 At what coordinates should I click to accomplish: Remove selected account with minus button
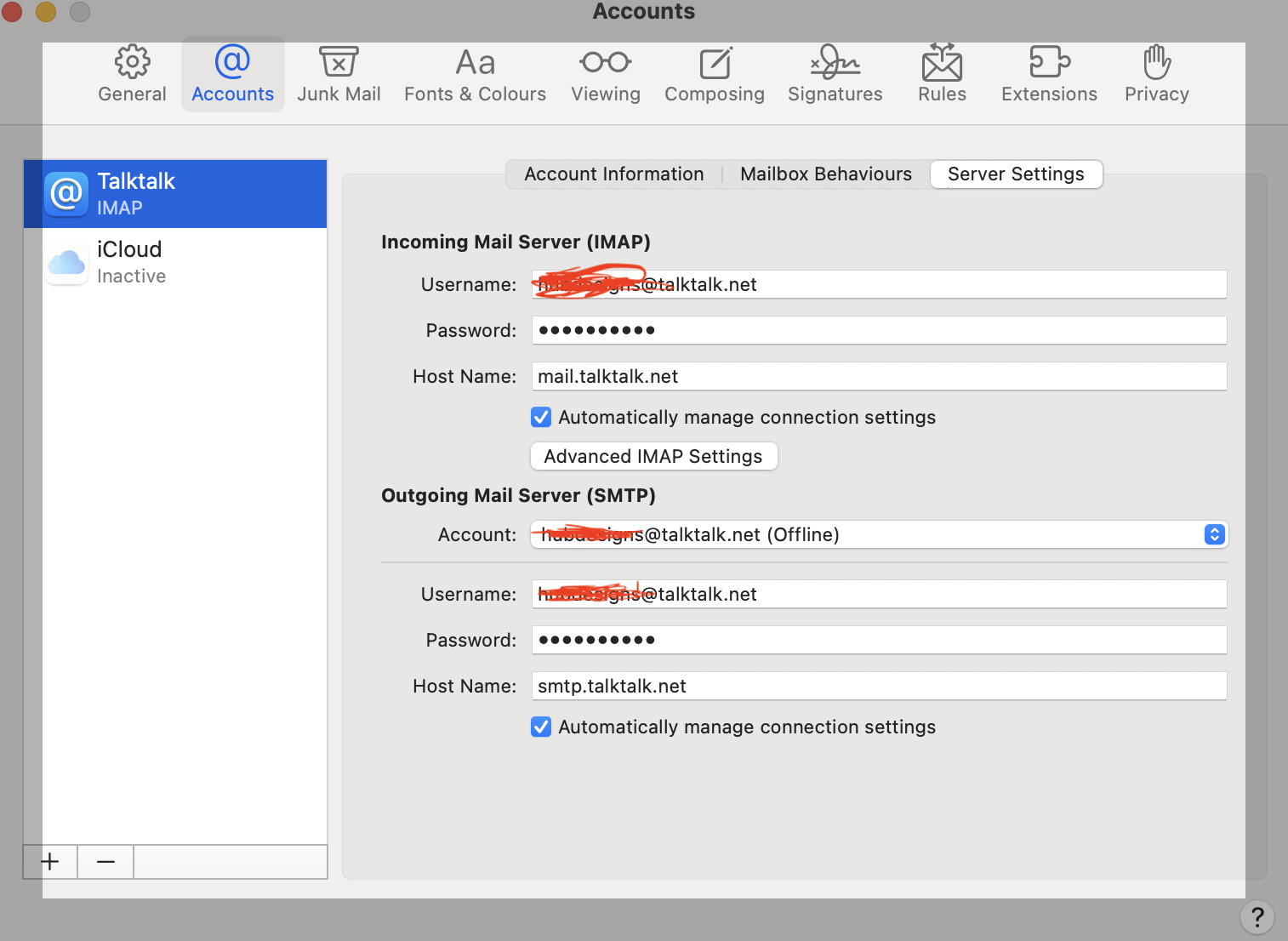pyautogui.click(x=105, y=862)
